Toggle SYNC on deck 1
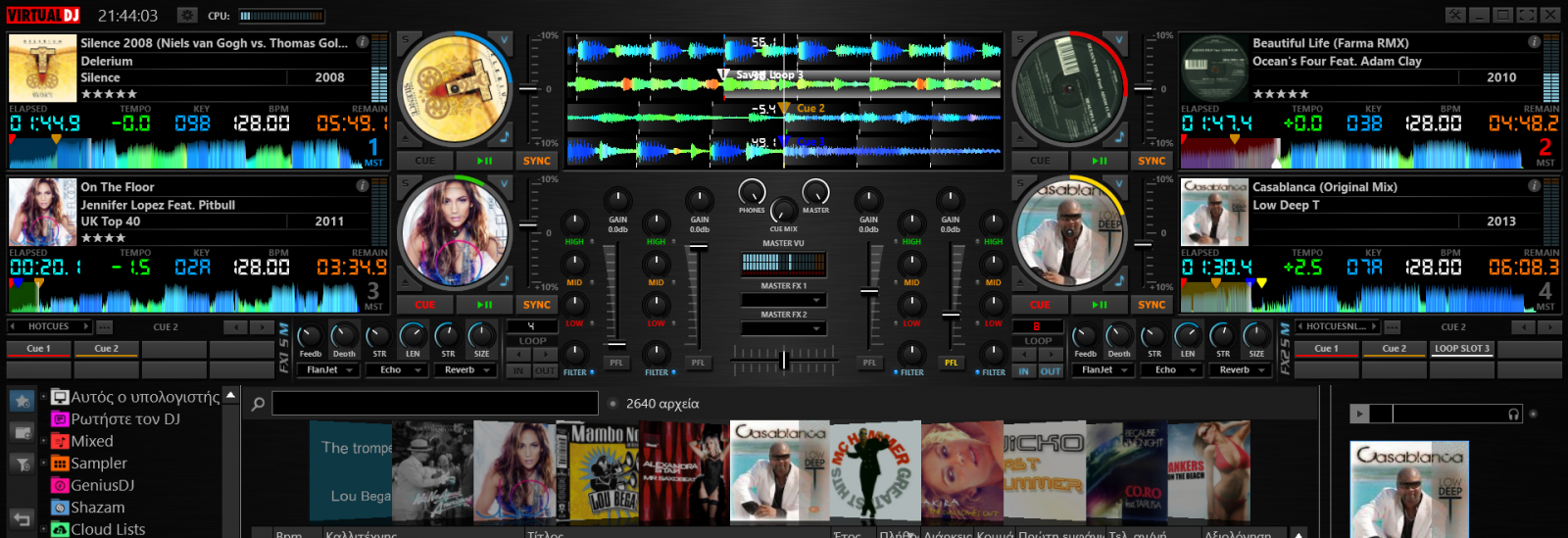 pyautogui.click(x=537, y=161)
